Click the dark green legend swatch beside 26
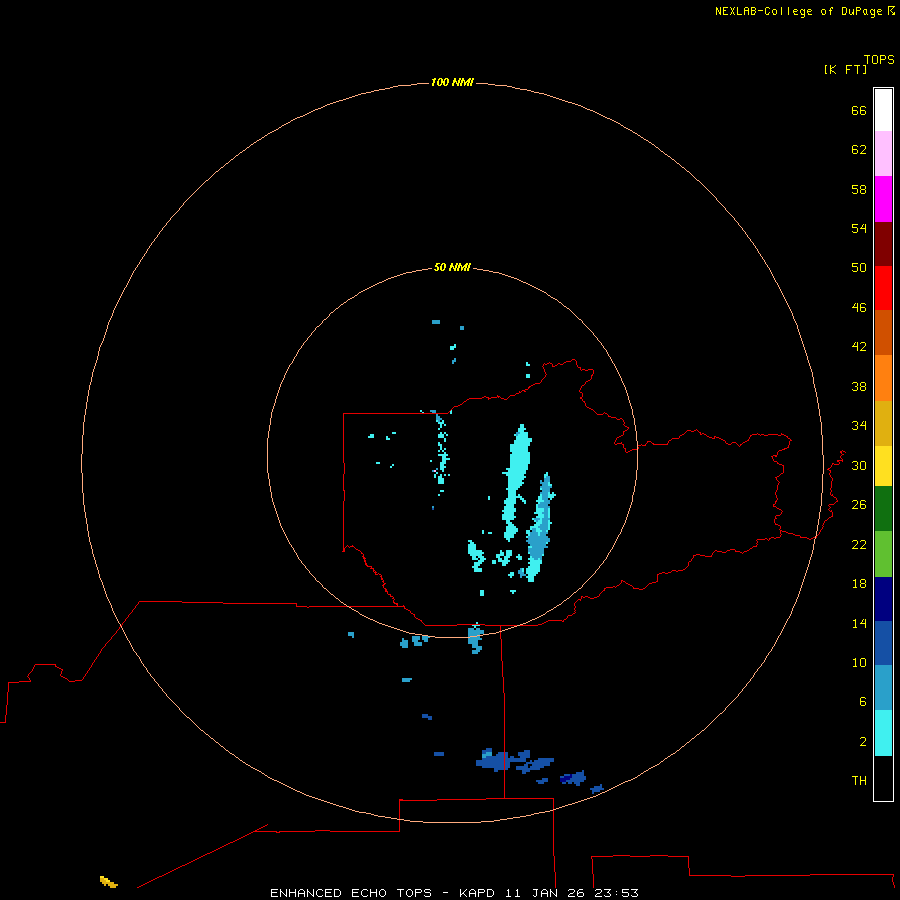 point(883,509)
